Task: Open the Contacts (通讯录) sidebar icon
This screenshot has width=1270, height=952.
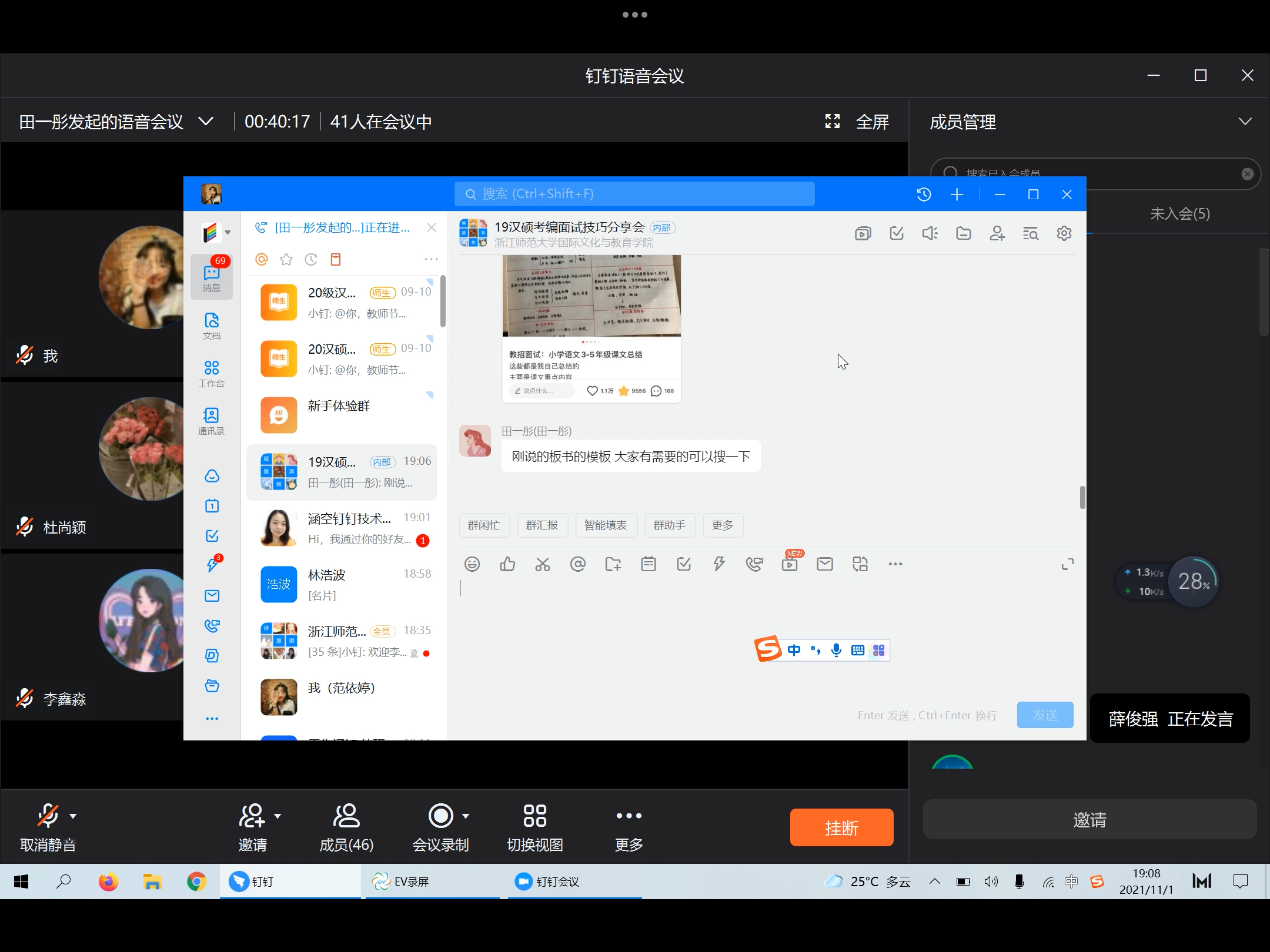Action: [212, 421]
